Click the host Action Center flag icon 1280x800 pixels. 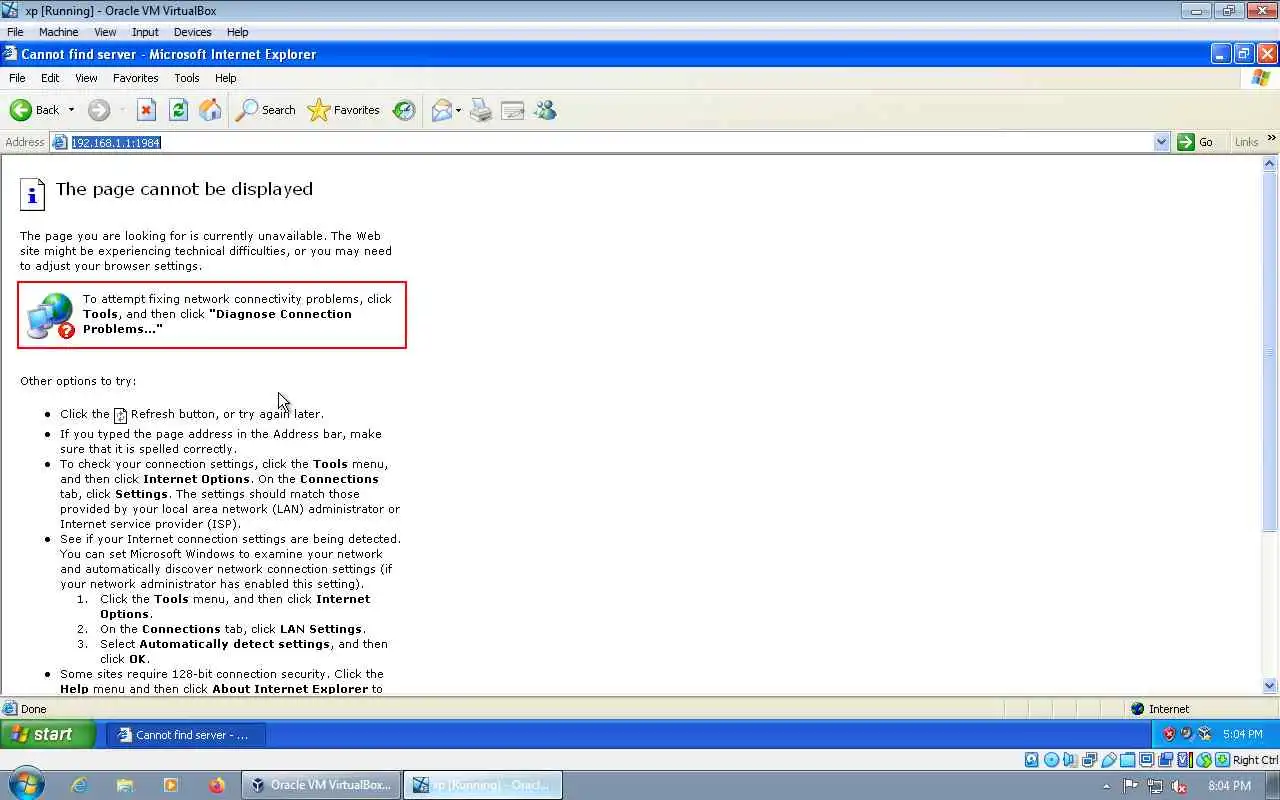(1132, 786)
